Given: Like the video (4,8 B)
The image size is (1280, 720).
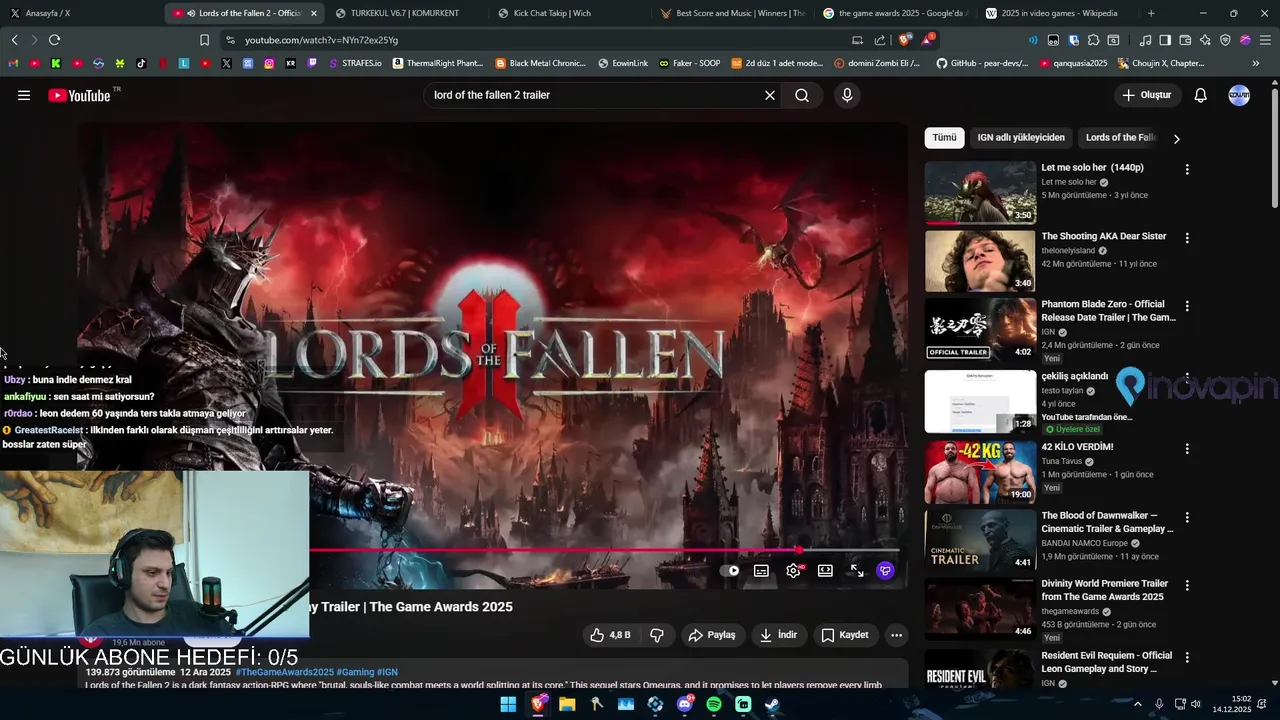Looking at the screenshot, I should pyautogui.click(x=610, y=635).
